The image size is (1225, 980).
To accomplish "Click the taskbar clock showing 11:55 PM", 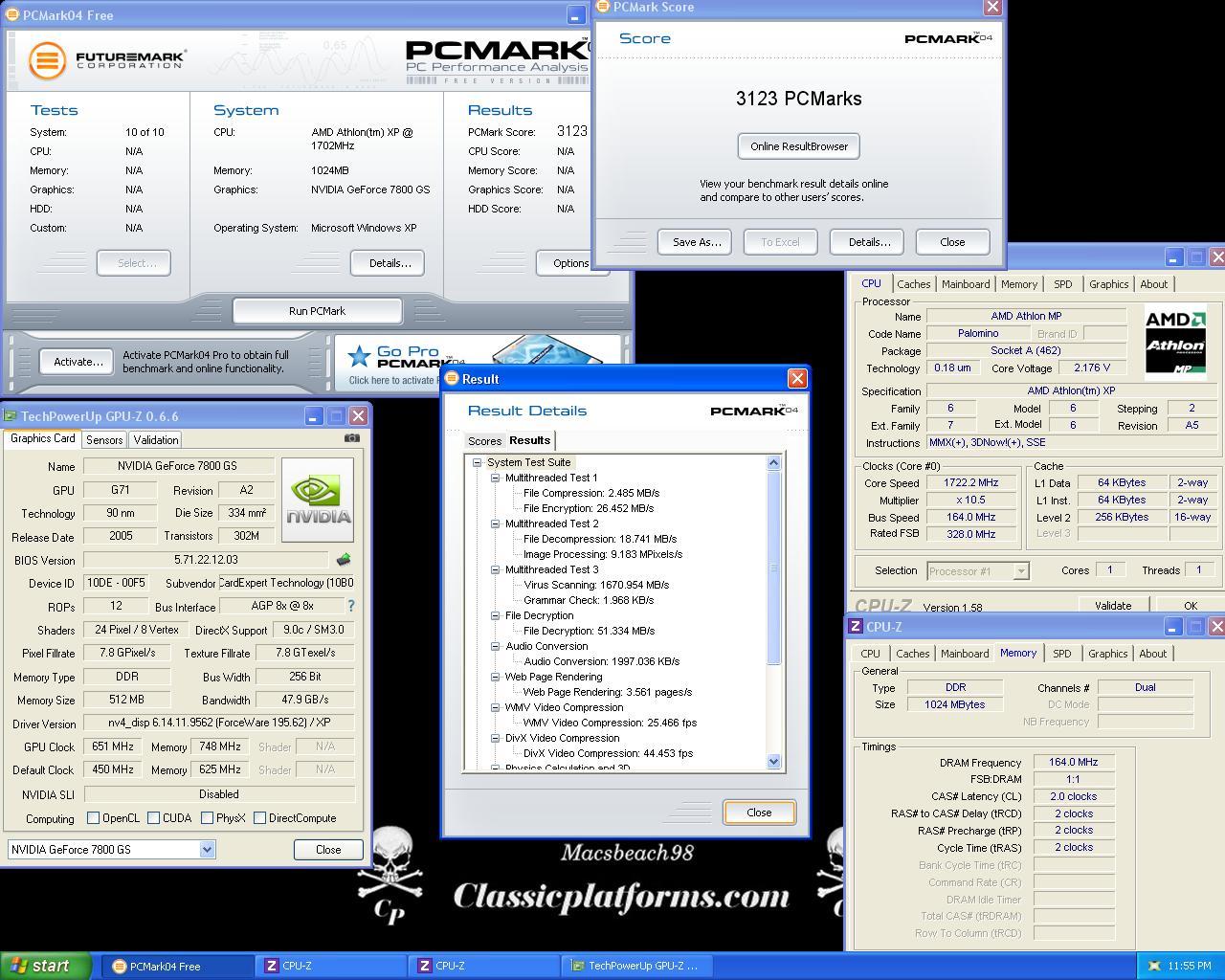I will [1190, 966].
